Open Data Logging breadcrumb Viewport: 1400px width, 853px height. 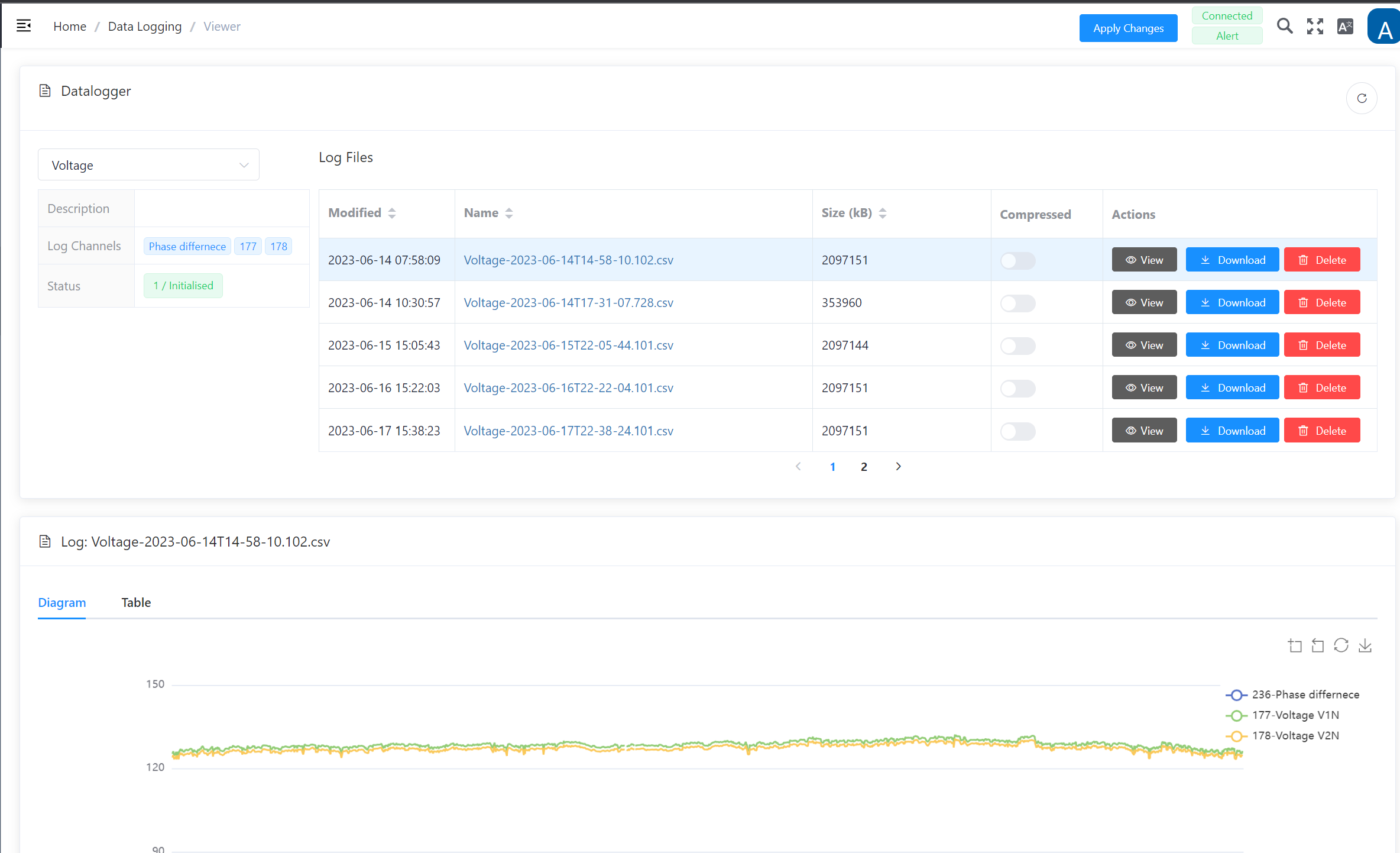pyautogui.click(x=144, y=27)
